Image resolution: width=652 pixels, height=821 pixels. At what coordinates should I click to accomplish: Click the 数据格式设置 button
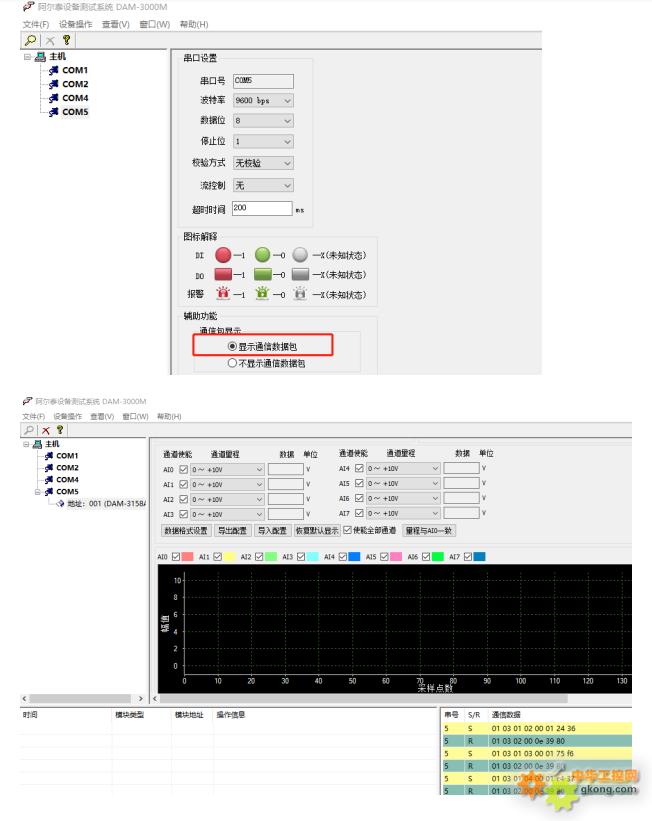(x=186, y=531)
